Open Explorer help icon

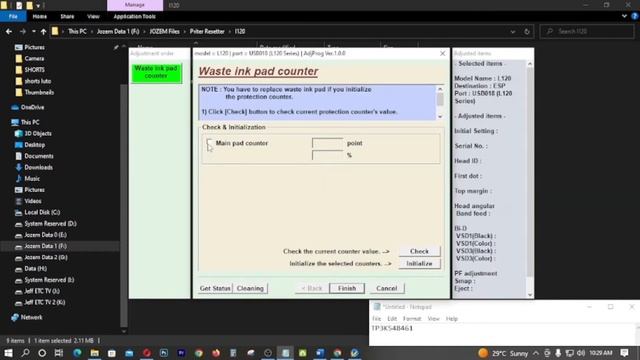click(635, 16)
